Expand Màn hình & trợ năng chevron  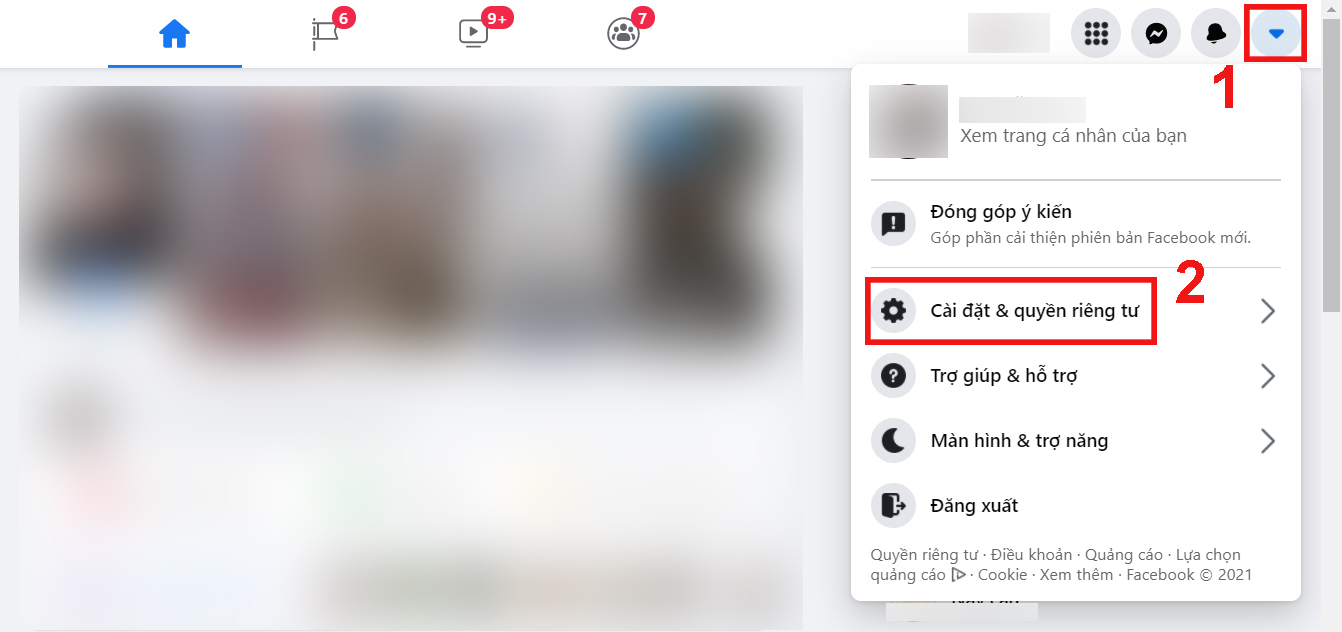(x=1268, y=441)
